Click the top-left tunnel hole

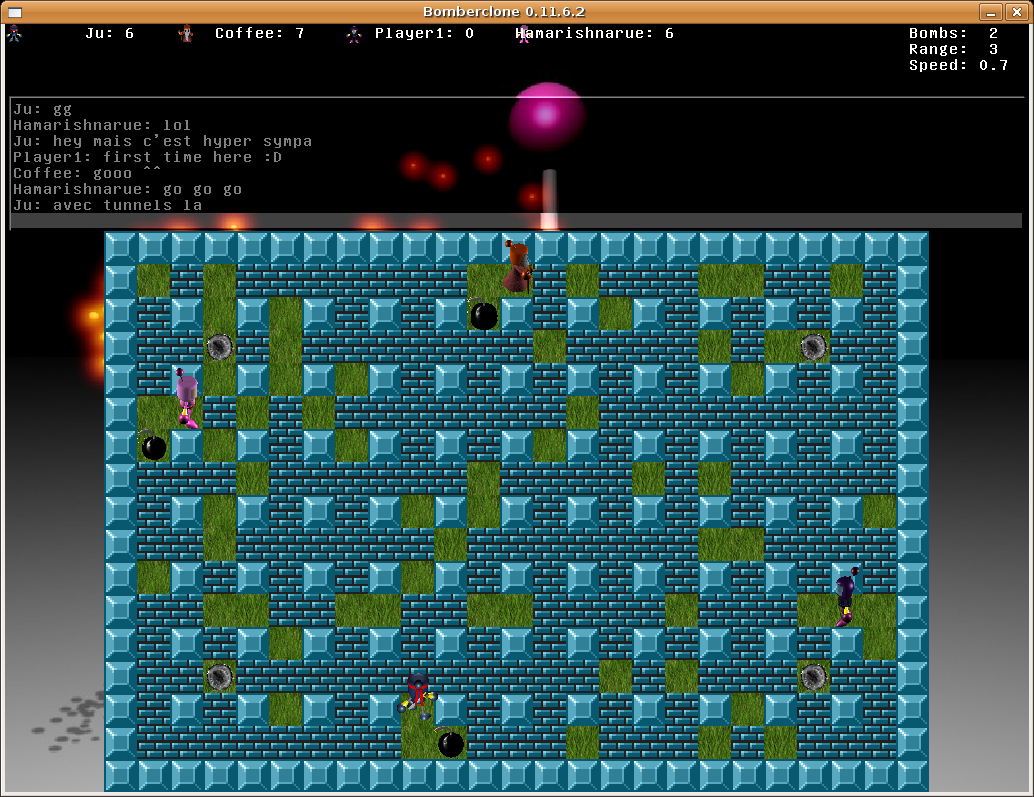(220, 347)
